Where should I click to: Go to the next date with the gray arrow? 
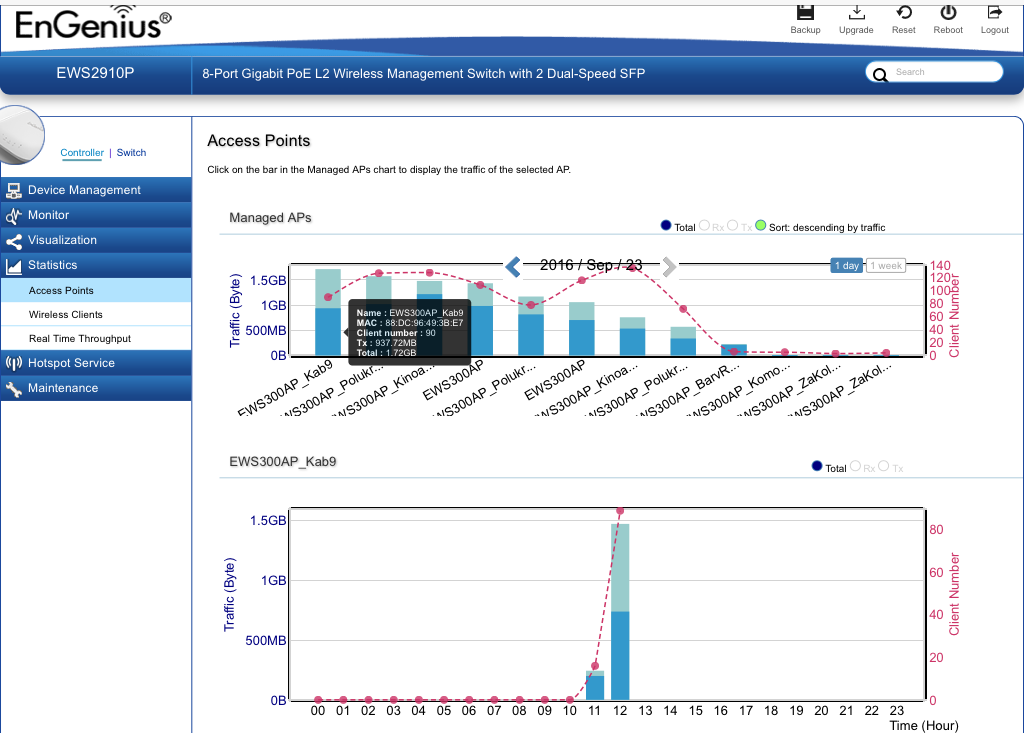point(669,267)
